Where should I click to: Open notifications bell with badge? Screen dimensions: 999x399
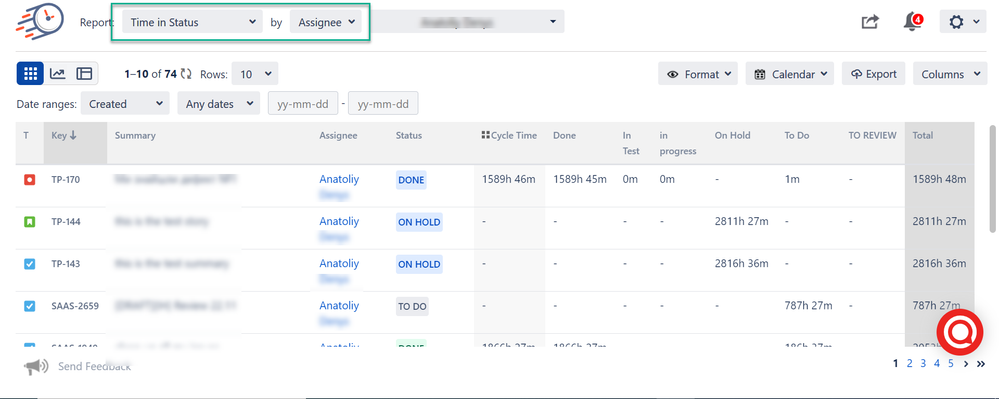tap(912, 22)
